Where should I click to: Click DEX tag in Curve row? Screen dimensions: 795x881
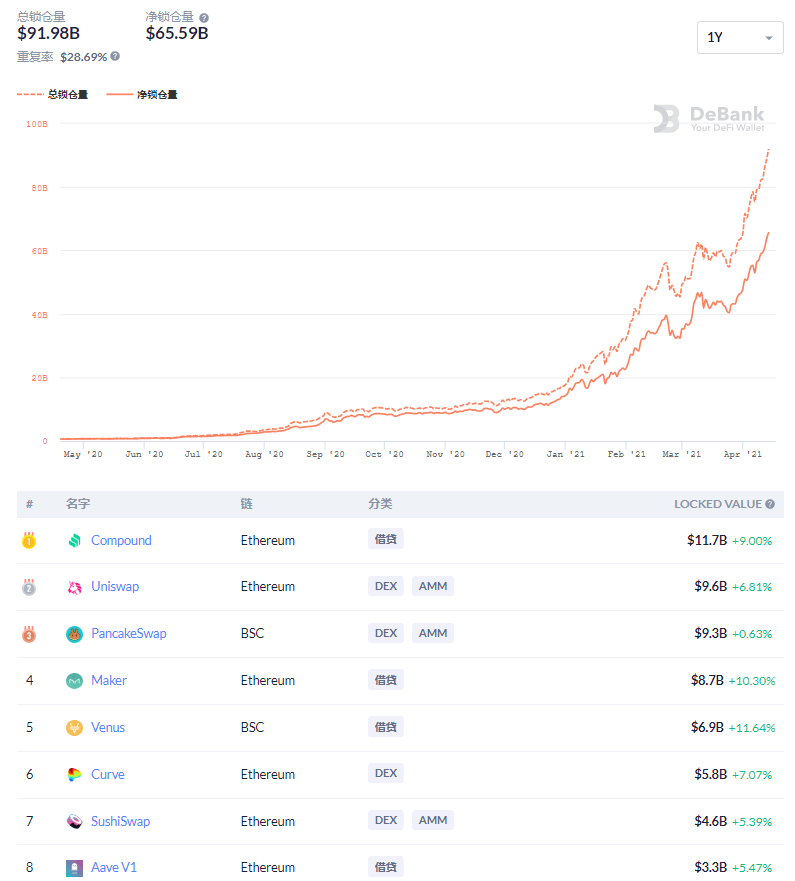tap(385, 773)
